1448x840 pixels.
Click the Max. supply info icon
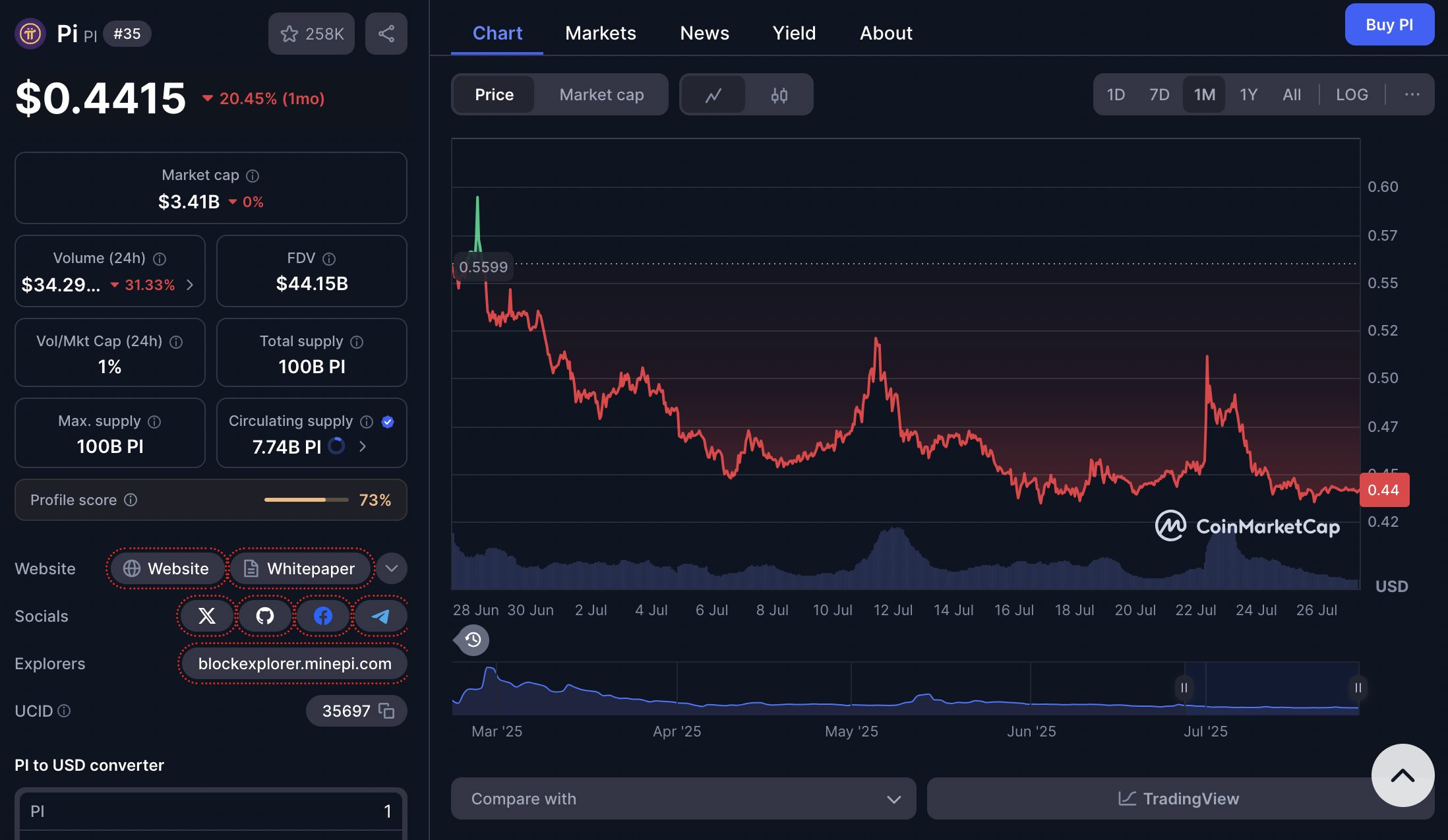(x=154, y=421)
